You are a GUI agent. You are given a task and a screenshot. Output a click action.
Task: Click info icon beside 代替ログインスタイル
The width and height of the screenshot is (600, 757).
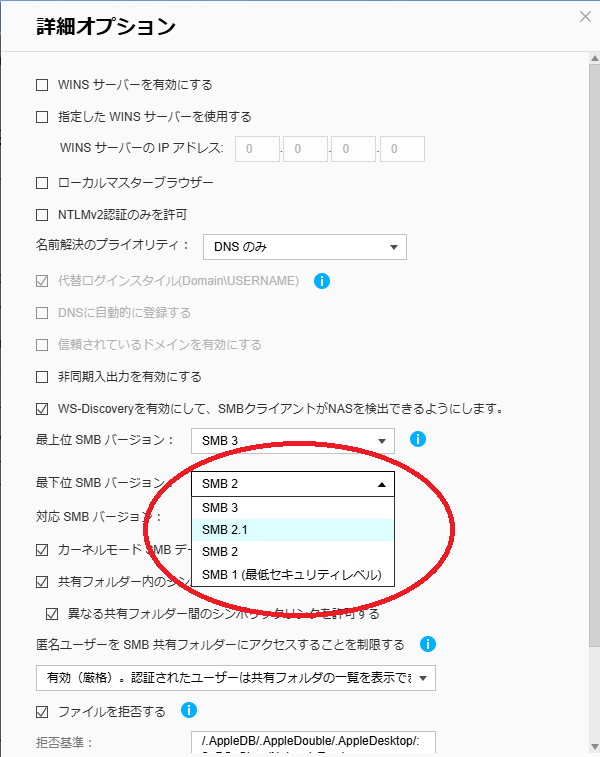tap(321, 280)
